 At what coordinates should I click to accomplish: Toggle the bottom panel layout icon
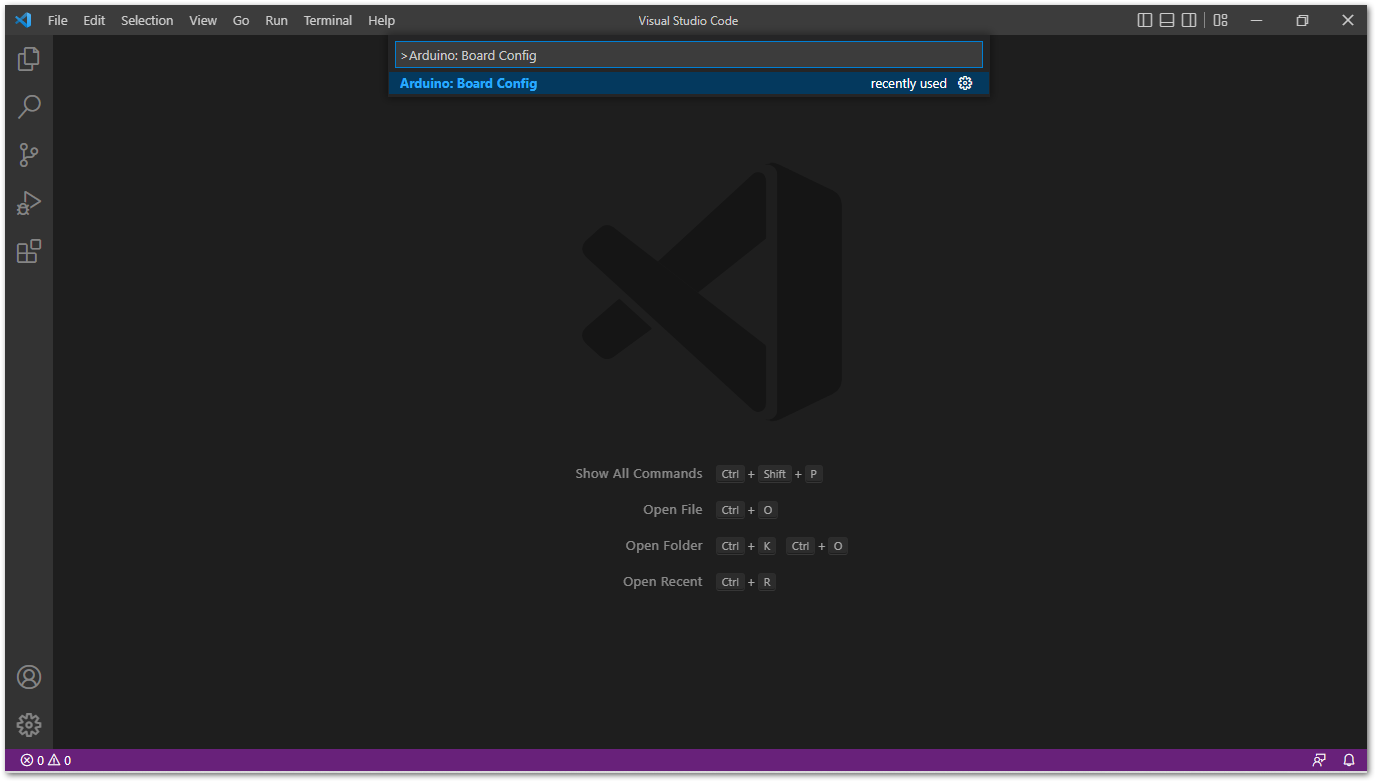[x=1167, y=20]
